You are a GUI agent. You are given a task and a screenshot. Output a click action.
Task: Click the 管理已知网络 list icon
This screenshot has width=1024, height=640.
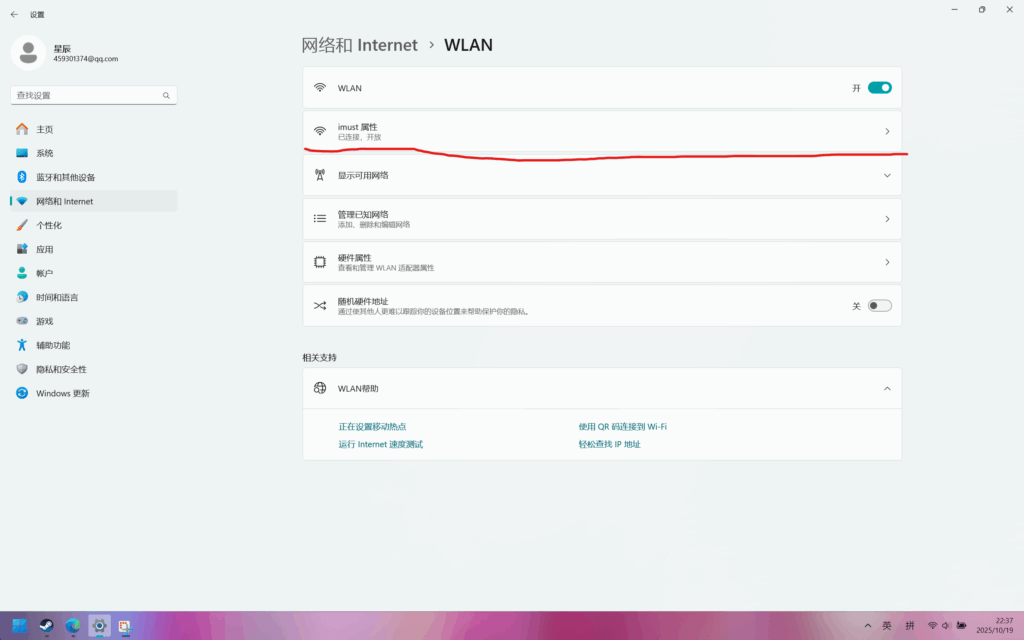pos(320,219)
